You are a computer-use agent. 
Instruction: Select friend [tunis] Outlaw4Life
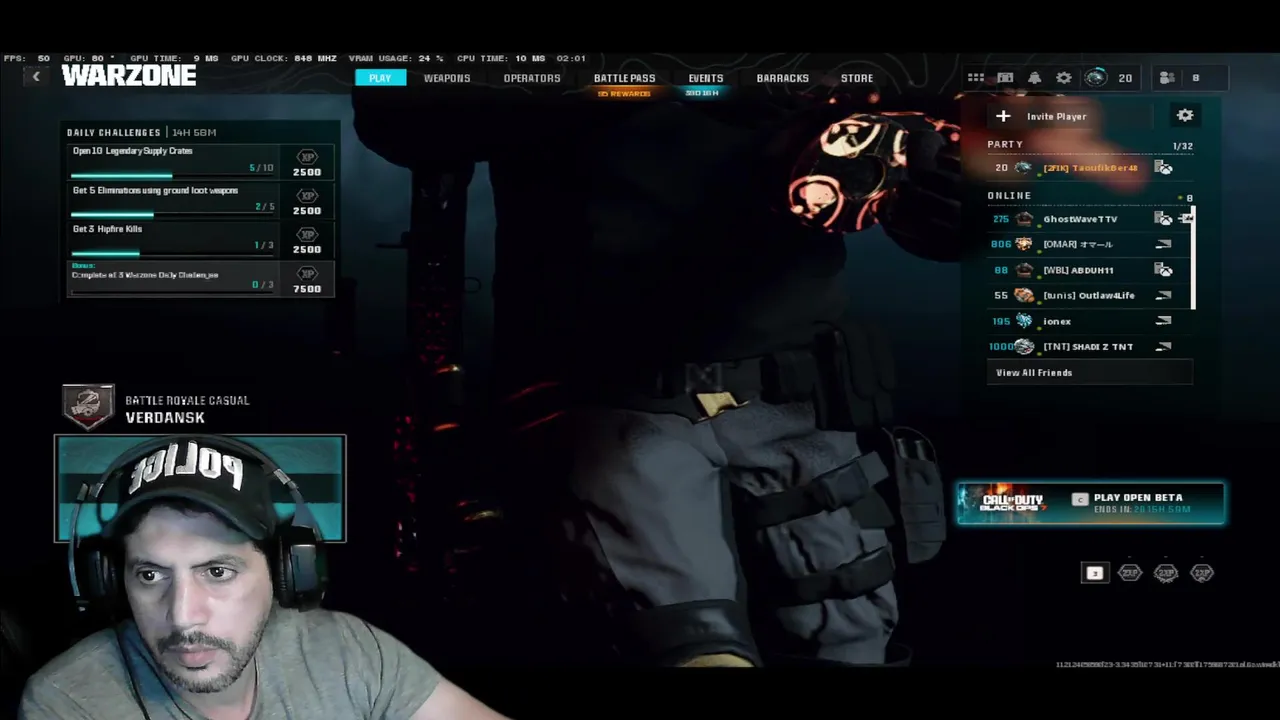coord(1089,295)
